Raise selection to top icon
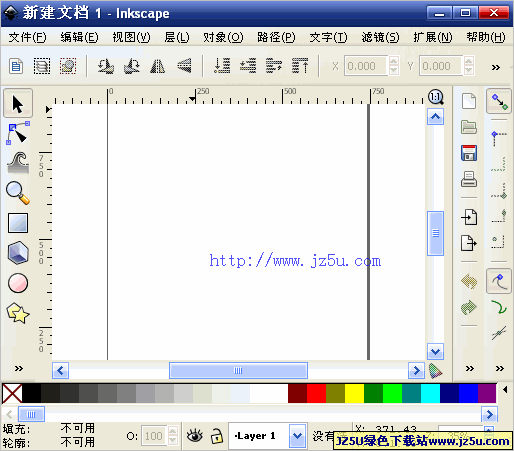The height and width of the screenshot is (451, 514). 300,66
